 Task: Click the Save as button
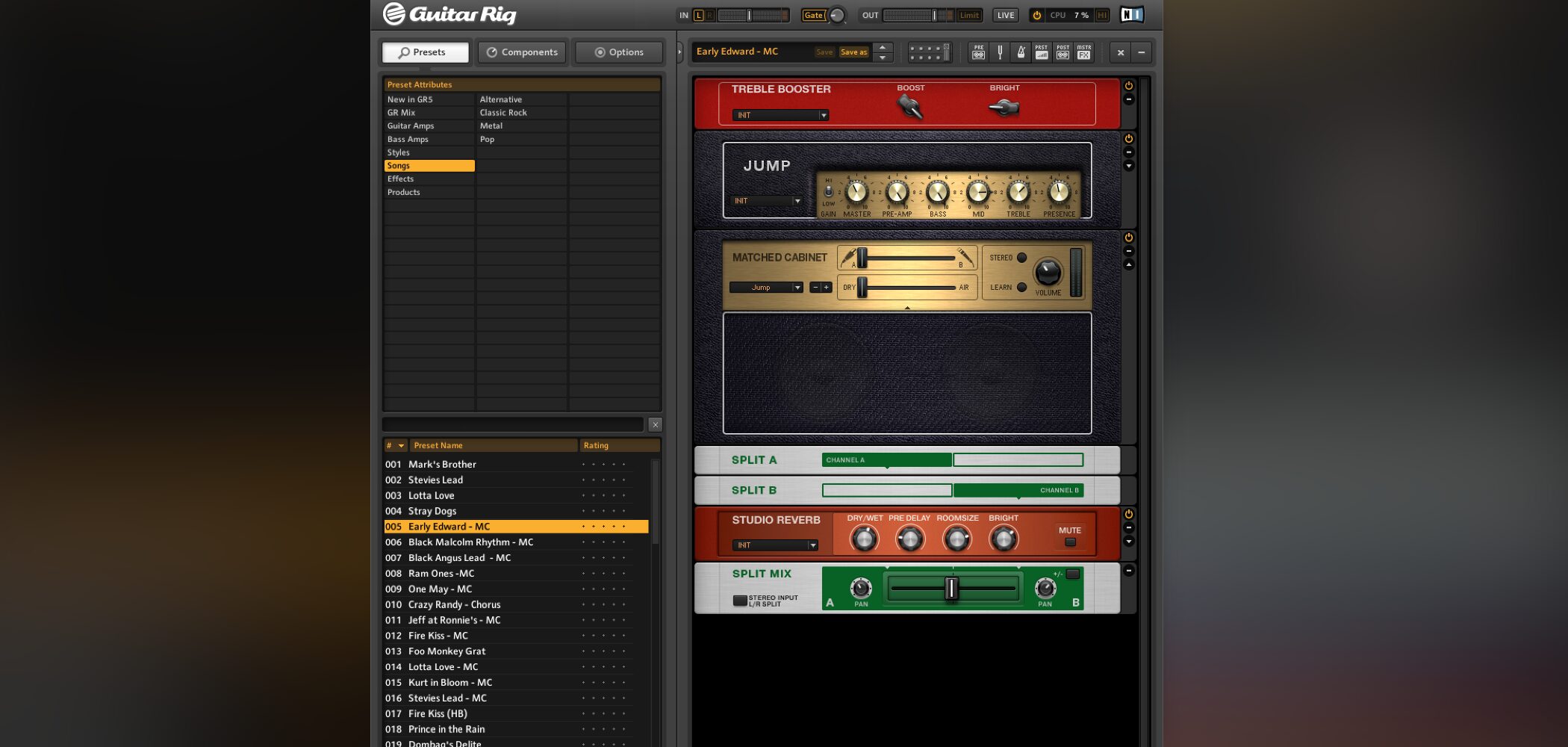(x=854, y=52)
